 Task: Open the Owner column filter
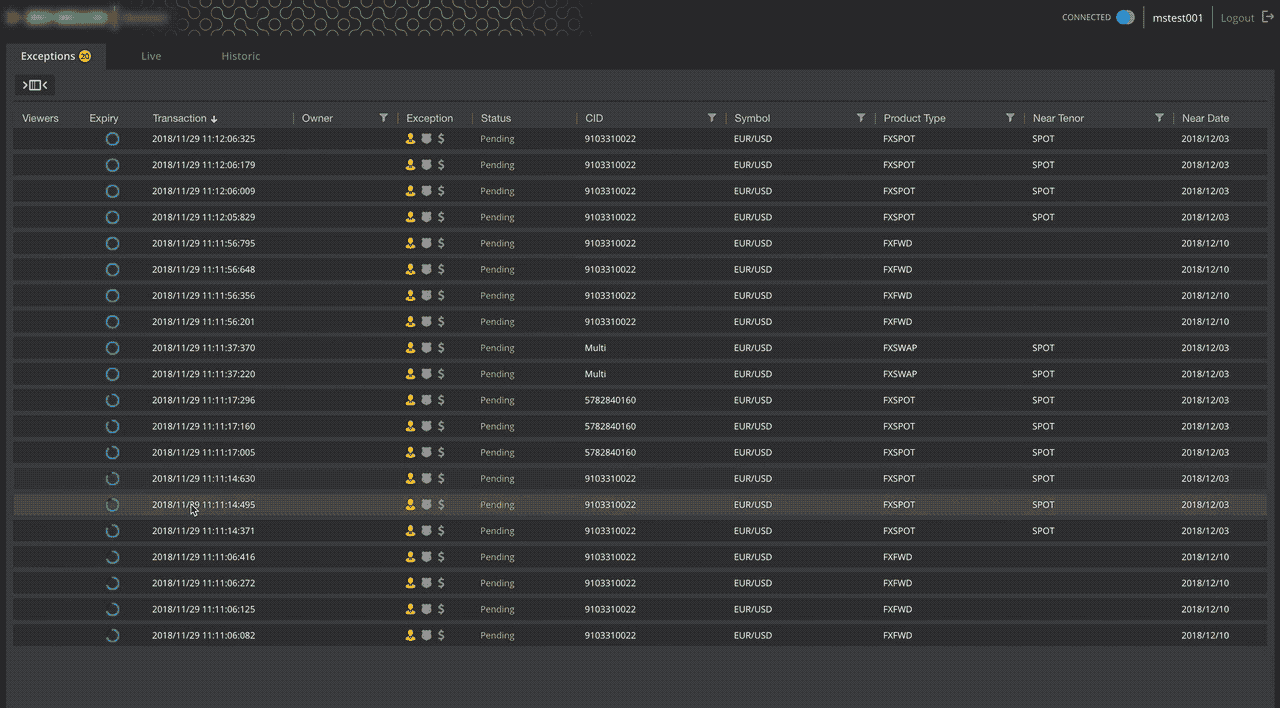[x=383, y=118]
